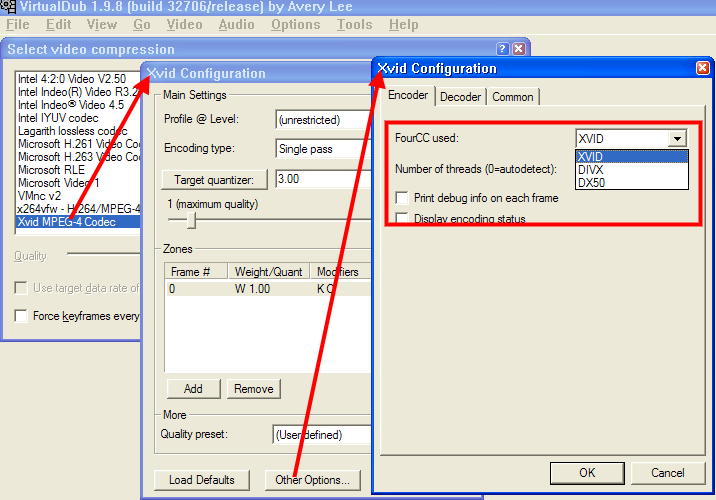
Task: Open the View menu
Action: (101, 24)
